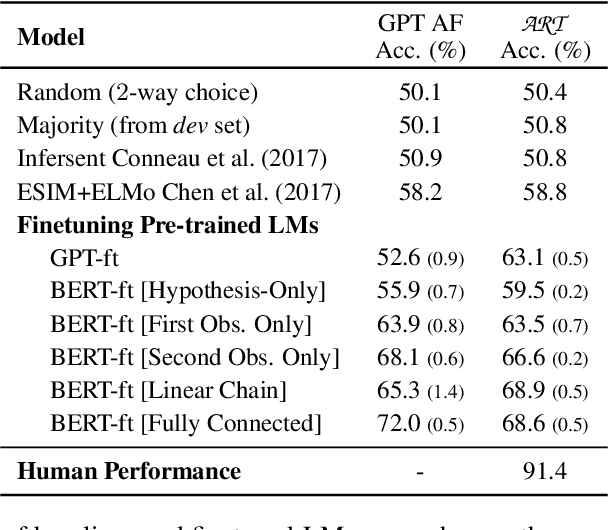The image size is (608, 530).
Task: Select the Random (2-way choice) row label
Action: (x=137, y=93)
